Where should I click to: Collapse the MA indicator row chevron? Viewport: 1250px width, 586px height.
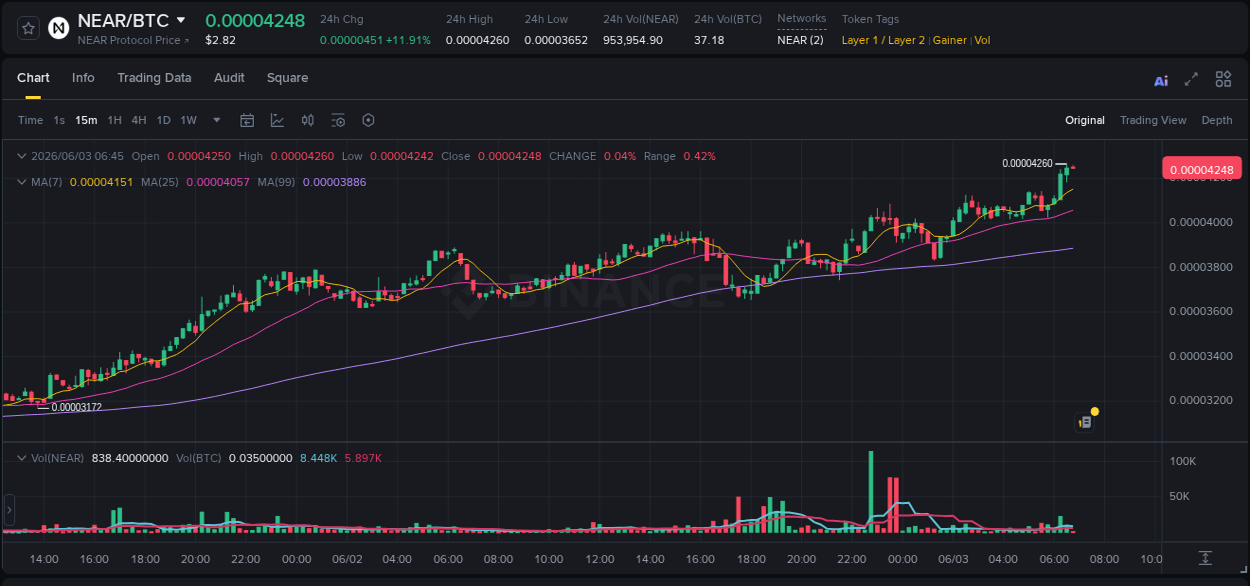pyautogui.click(x=21, y=182)
